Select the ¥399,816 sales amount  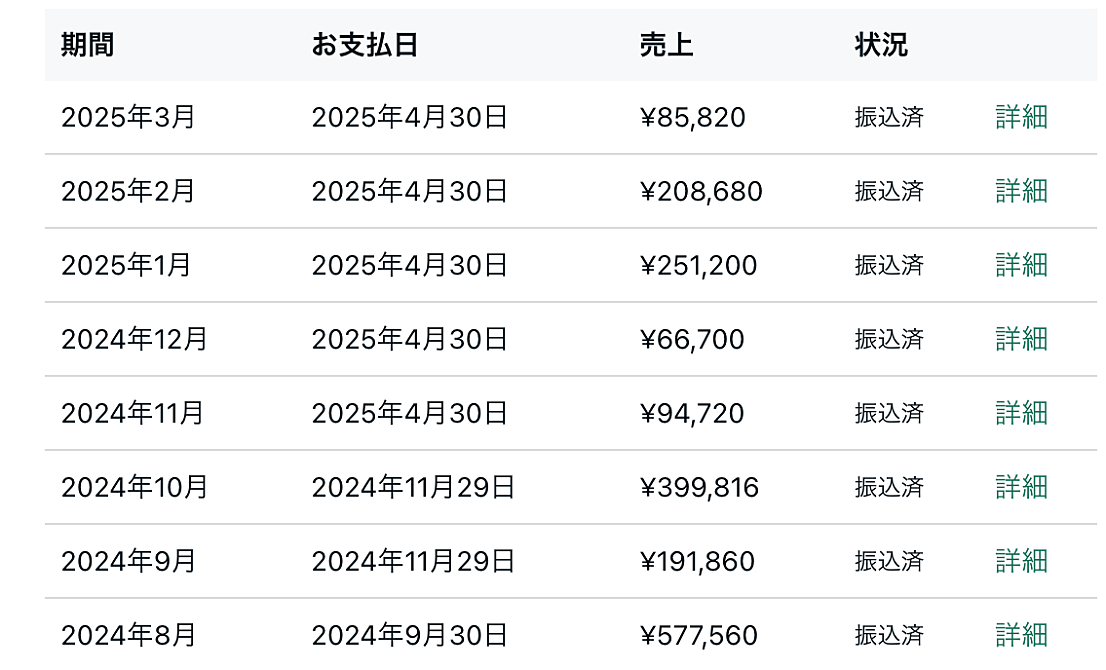click(x=699, y=488)
